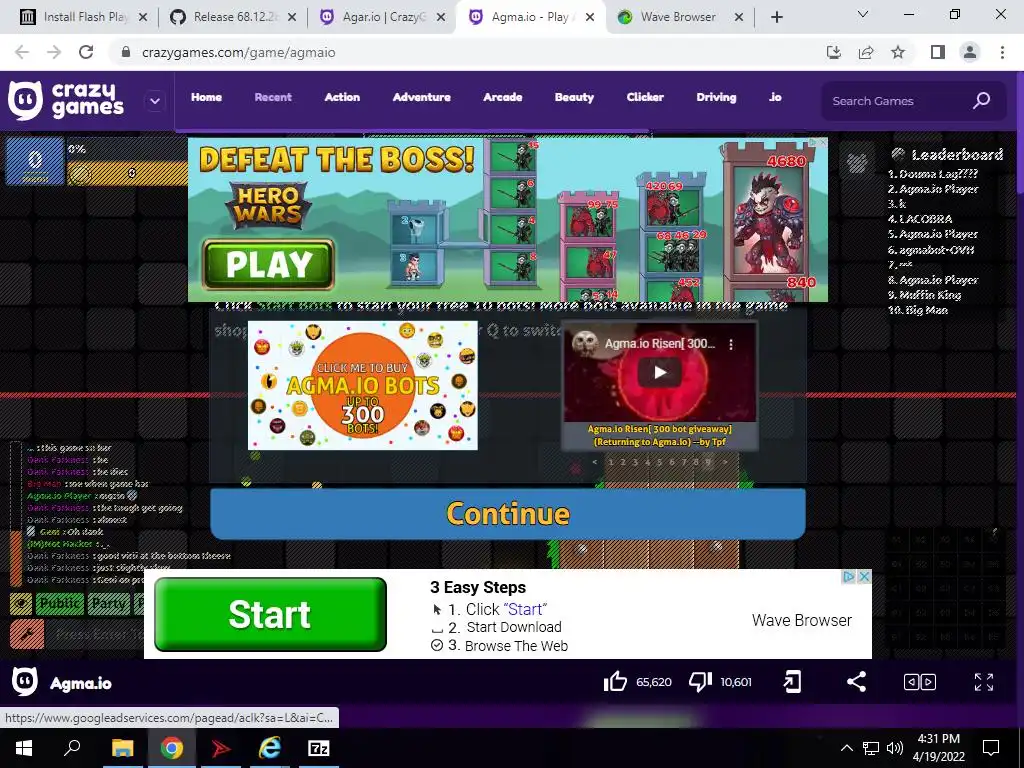Viewport: 1024px width, 768px height.
Task: Like the game with thumbs up
Action: click(x=615, y=682)
